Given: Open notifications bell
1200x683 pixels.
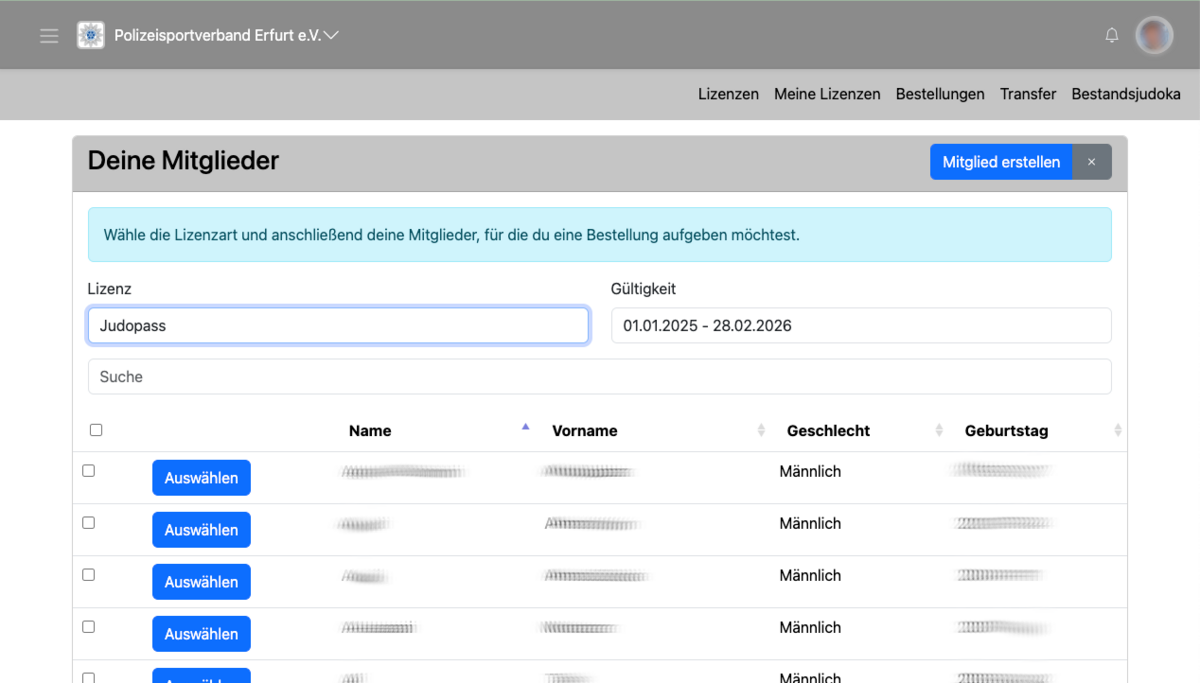Looking at the screenshot, I should click(x=1111, y=36).
